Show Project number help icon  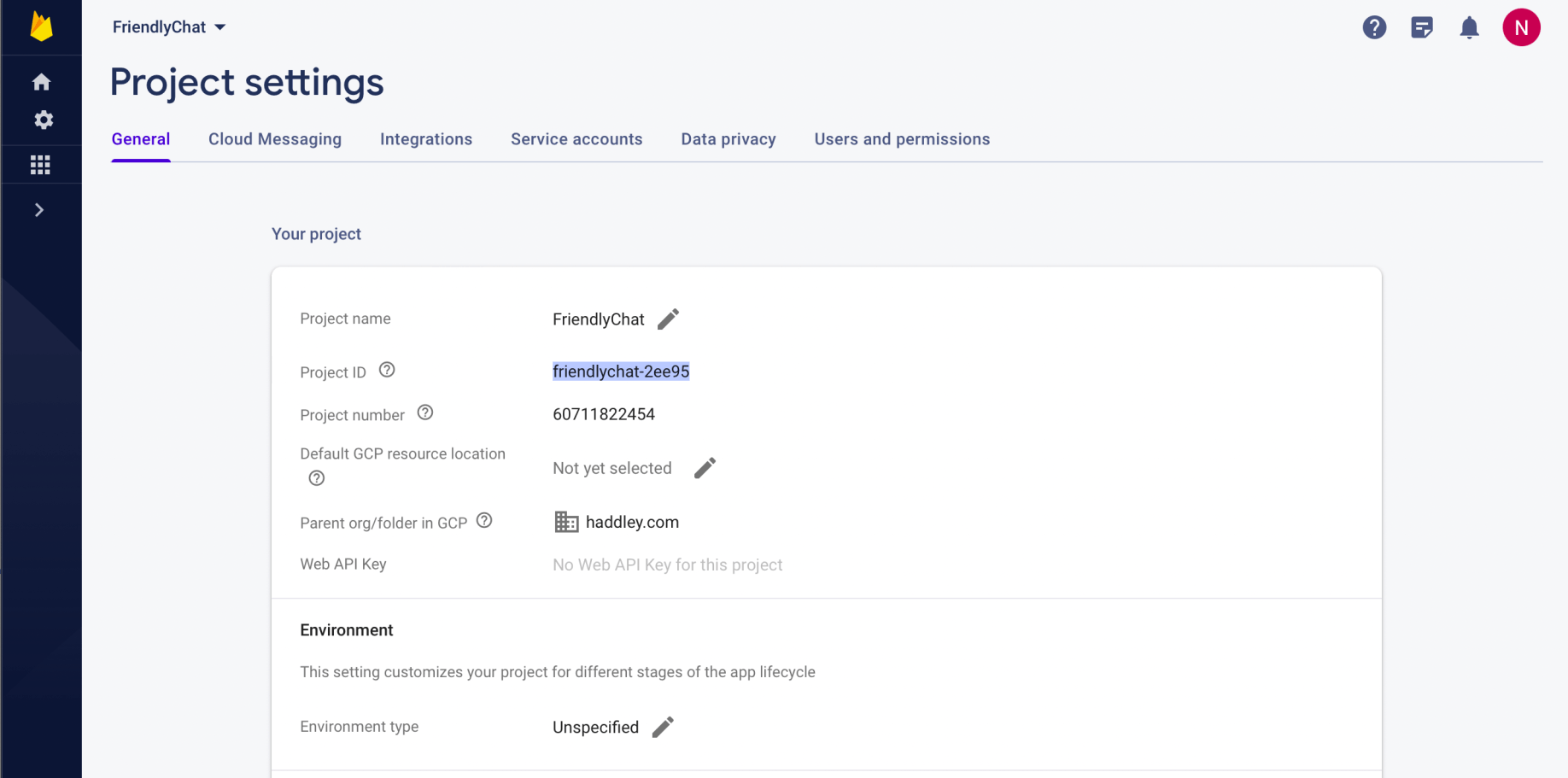425,412
